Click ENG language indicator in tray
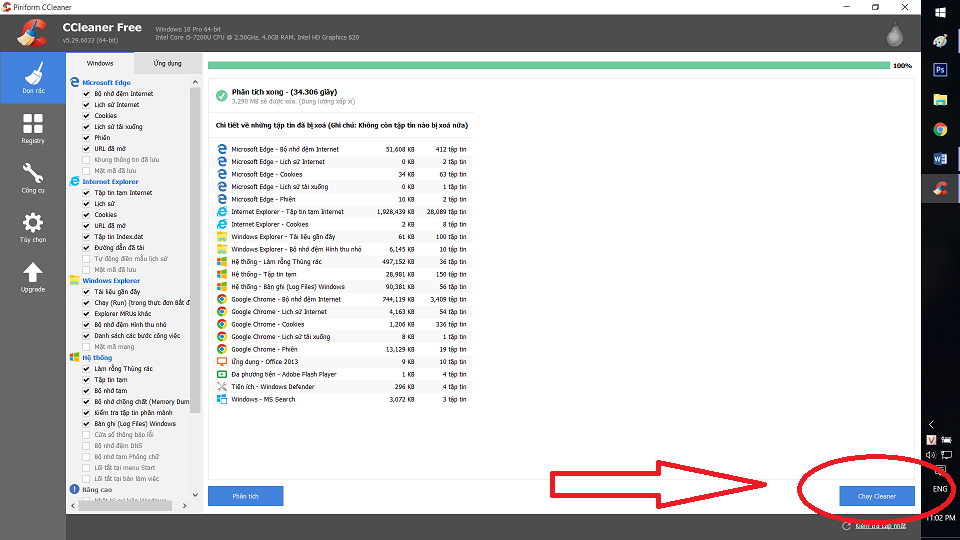Screen dimensions: 960x540 pyautogui.click(x=940, y=489)
